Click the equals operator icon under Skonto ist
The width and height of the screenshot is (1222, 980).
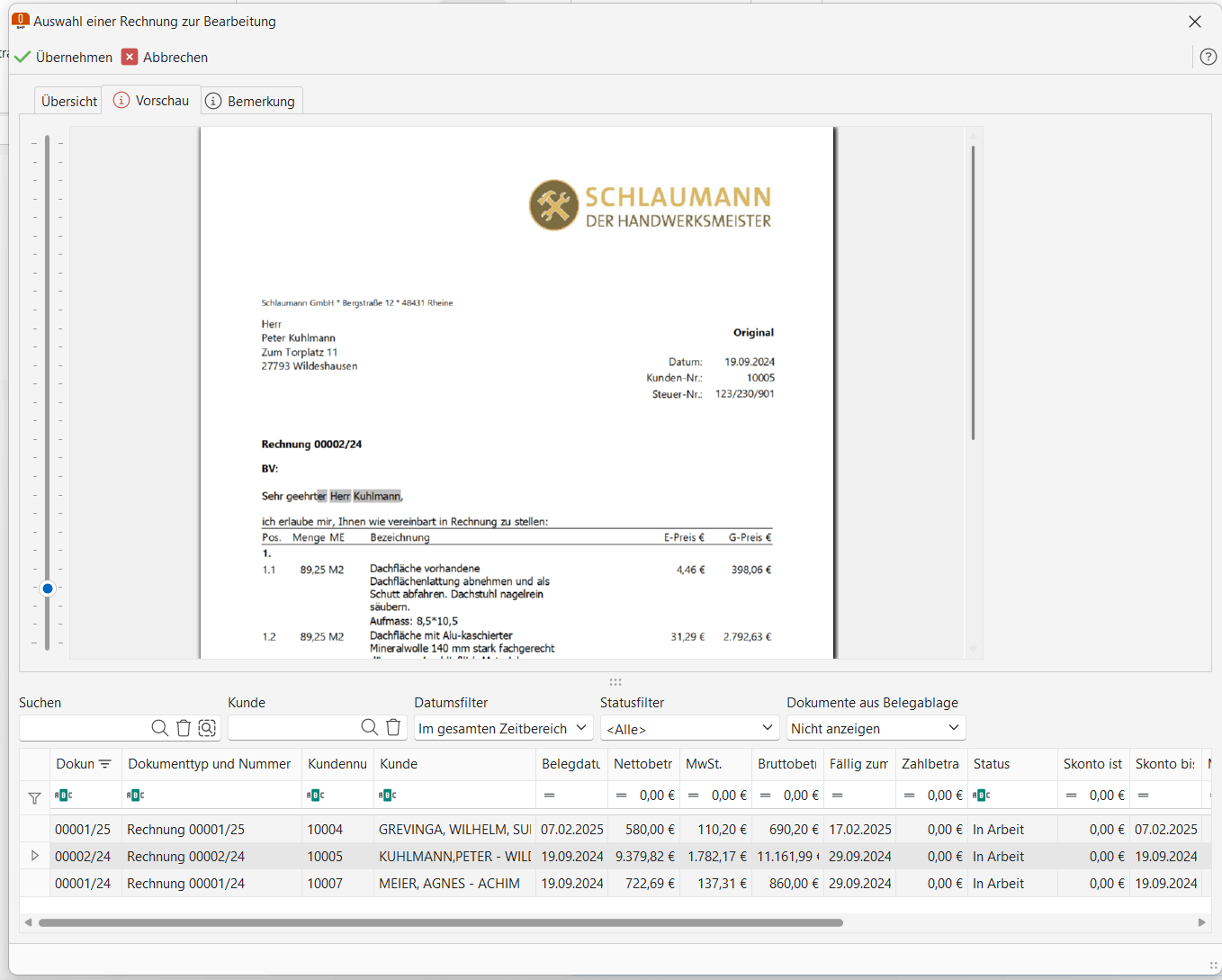click(1071, 796)
